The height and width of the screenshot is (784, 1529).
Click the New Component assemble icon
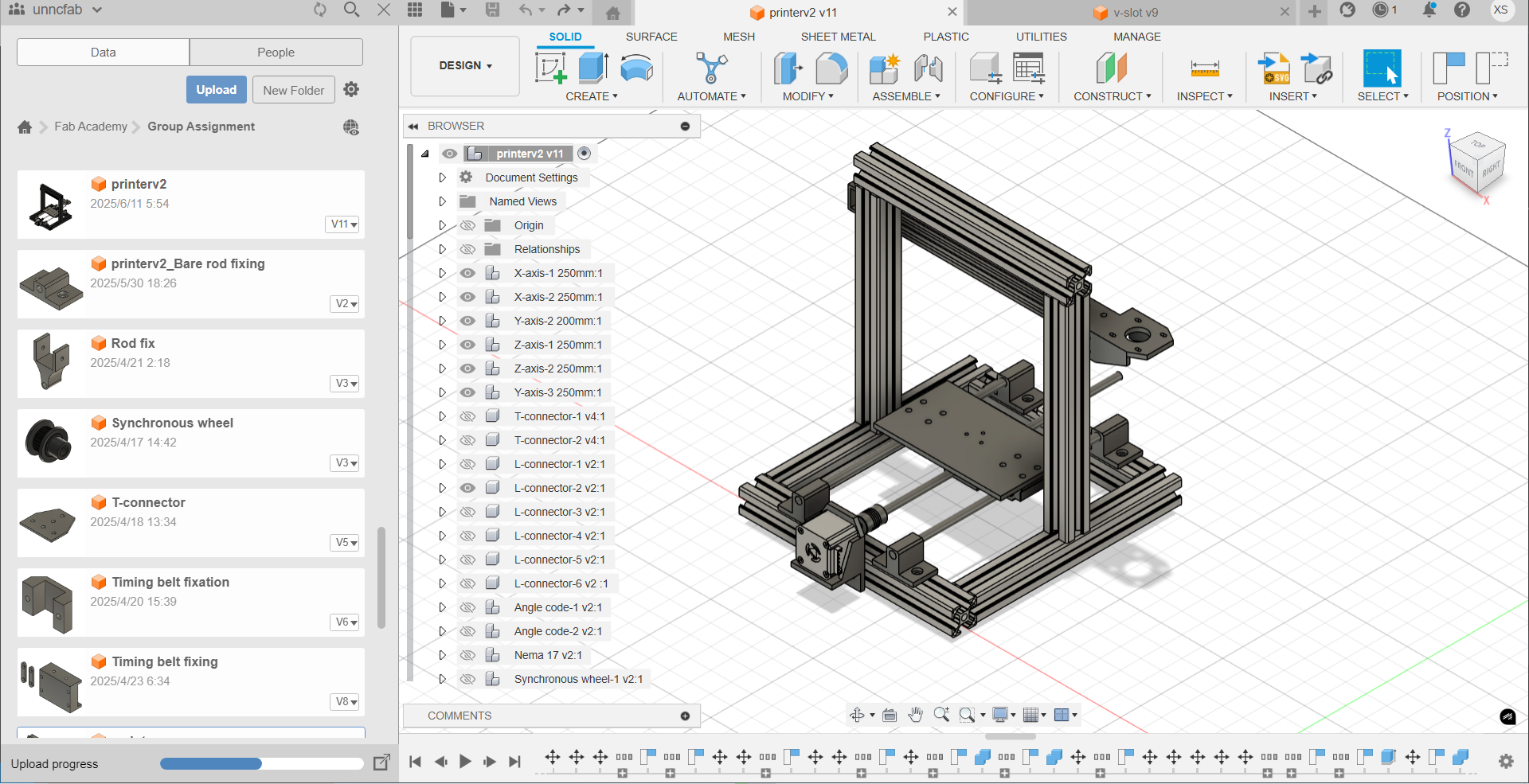[885, 68]
